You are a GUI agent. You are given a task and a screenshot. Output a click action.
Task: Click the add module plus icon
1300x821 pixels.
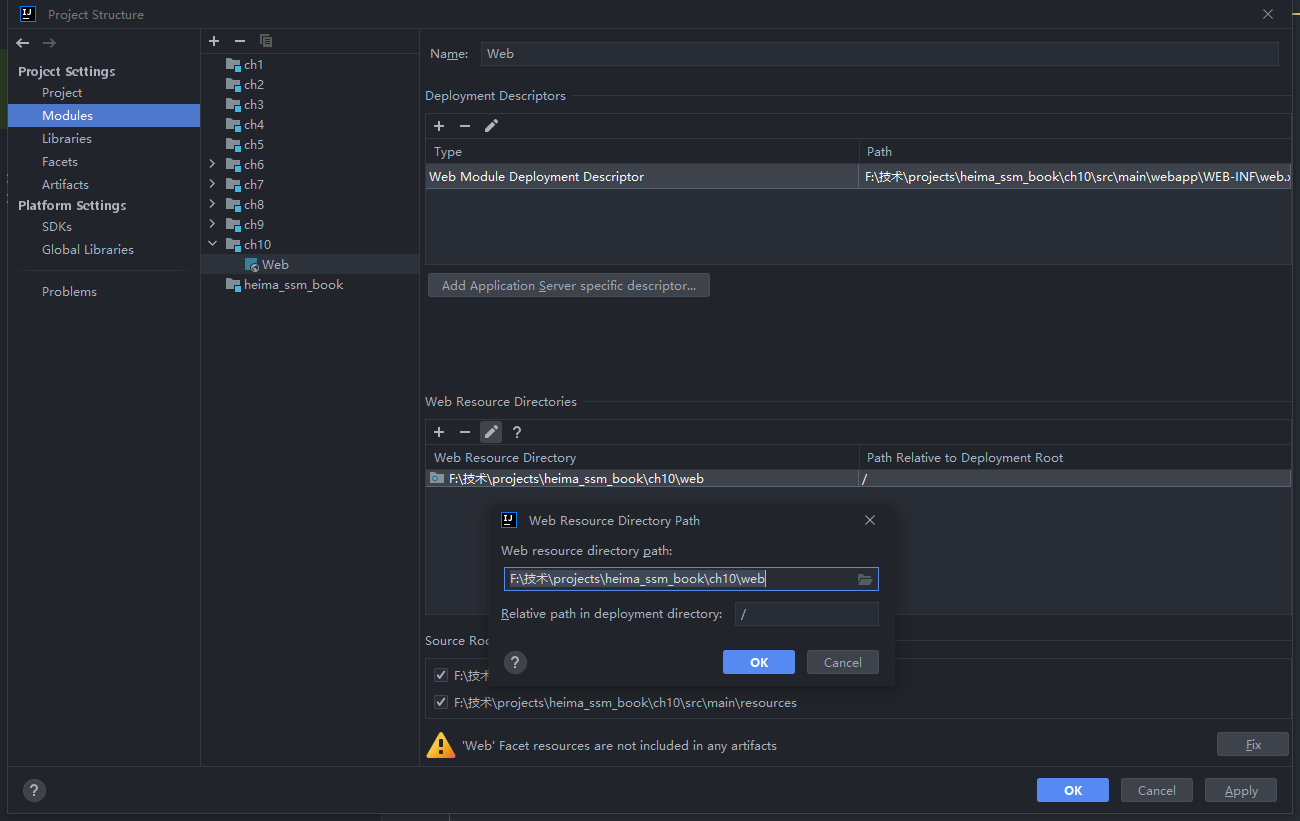pyautogui.click(x=213, y=41)
